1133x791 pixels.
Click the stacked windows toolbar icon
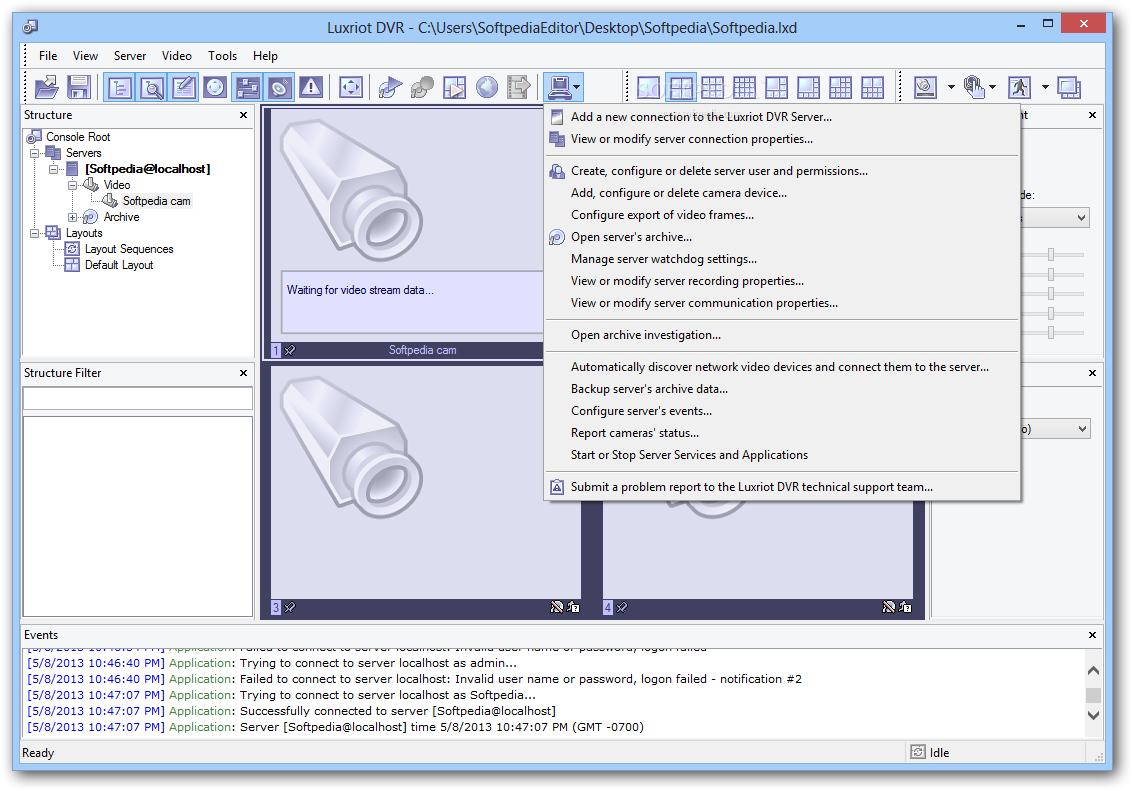pyautogui.click(x=1069, y=87)
